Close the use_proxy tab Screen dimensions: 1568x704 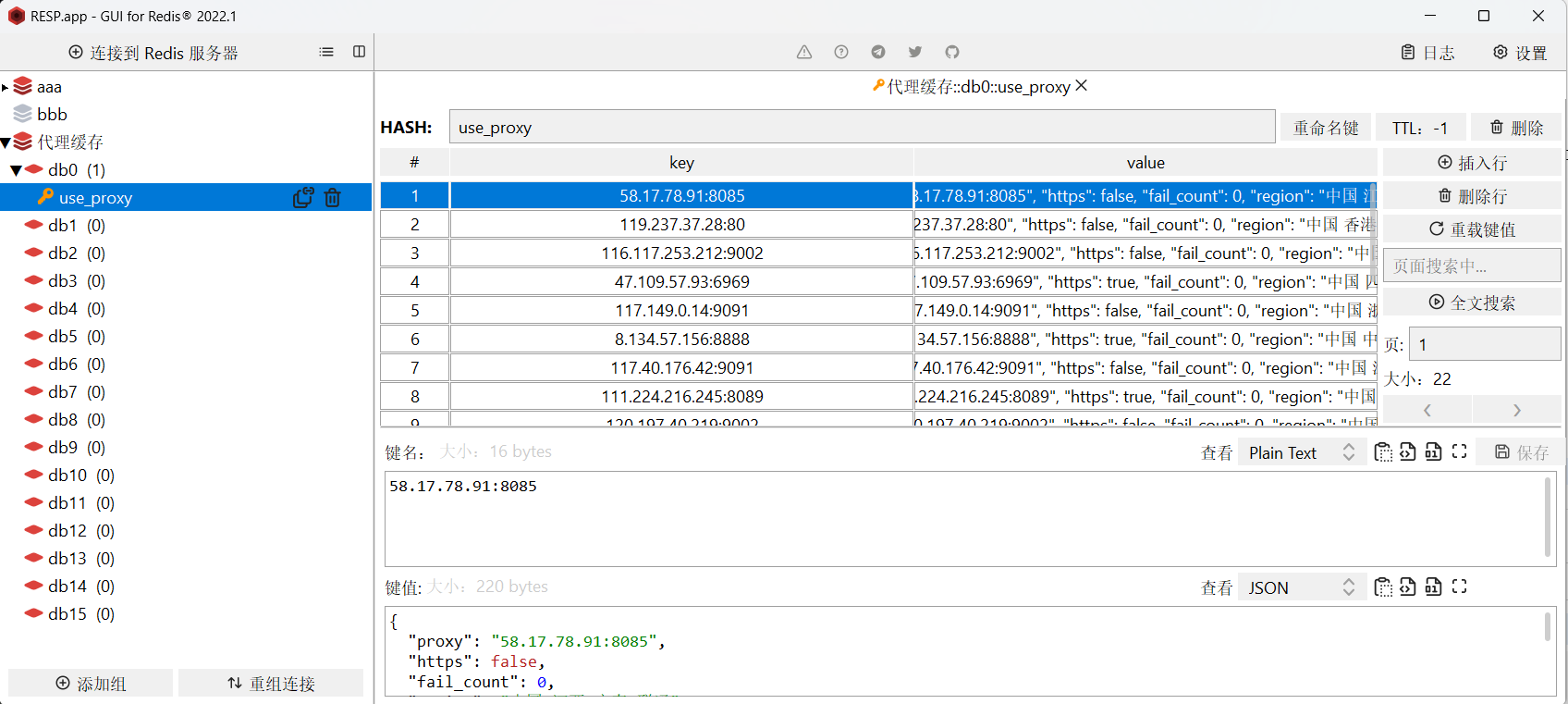[1082, 85]
